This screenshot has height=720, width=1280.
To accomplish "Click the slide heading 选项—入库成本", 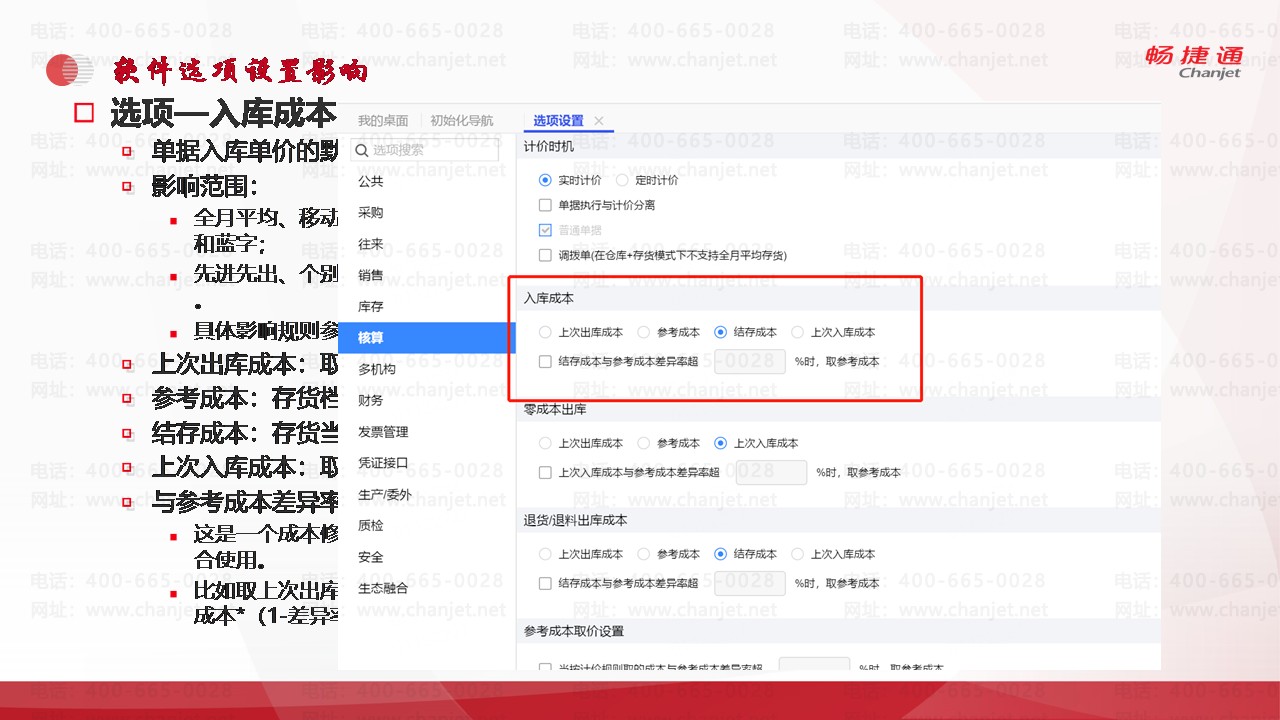I will (x=222, y=114).
